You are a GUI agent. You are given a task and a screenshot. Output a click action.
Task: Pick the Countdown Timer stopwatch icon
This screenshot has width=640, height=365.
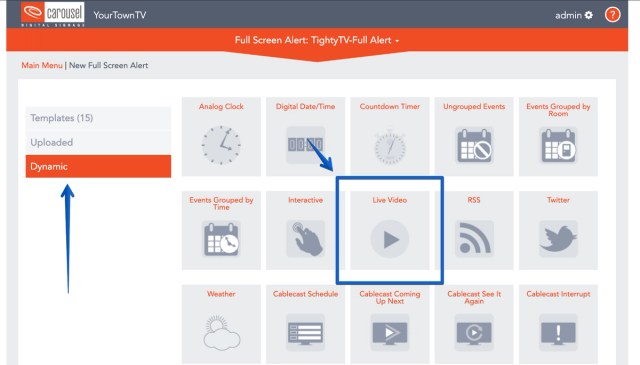[x=390, y=146]
